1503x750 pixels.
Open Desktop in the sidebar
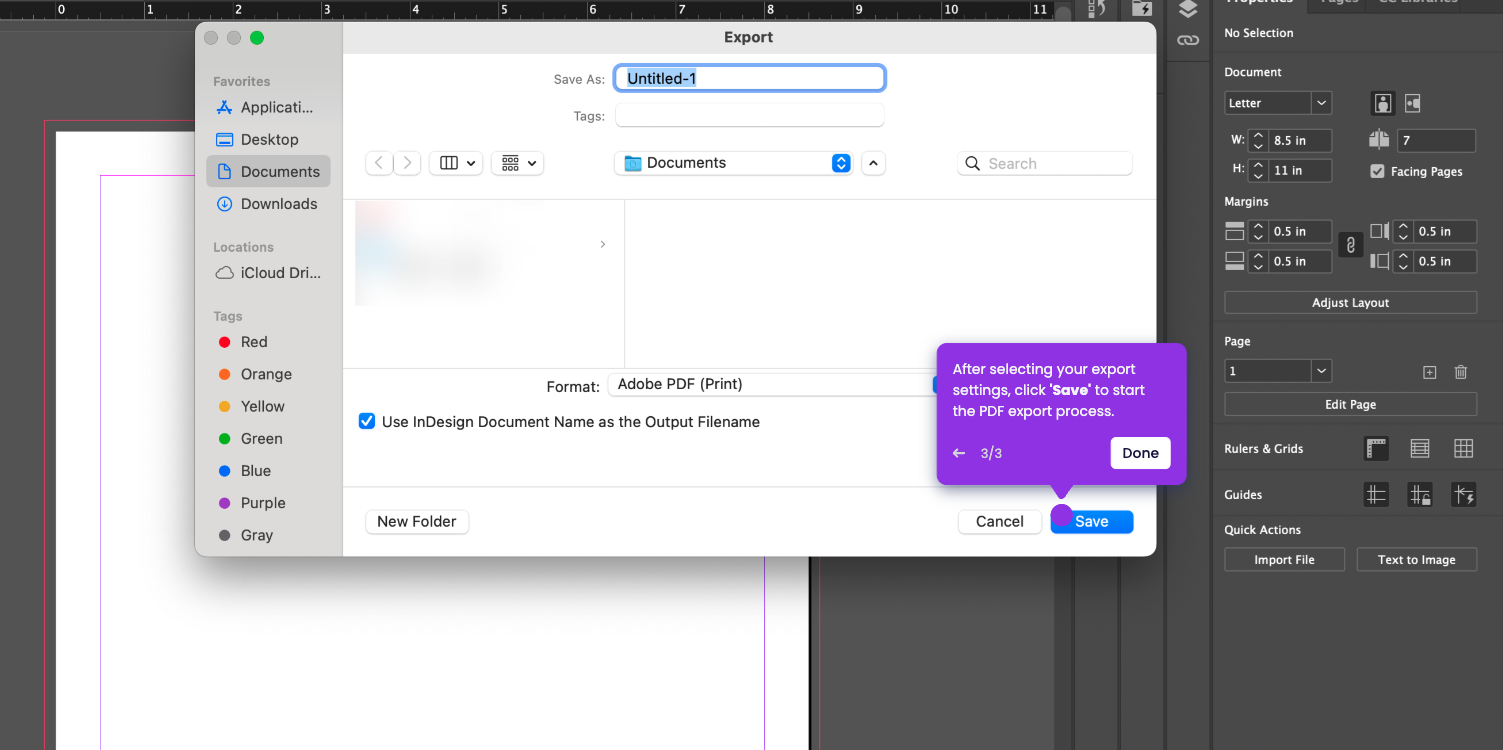[268, 139]
